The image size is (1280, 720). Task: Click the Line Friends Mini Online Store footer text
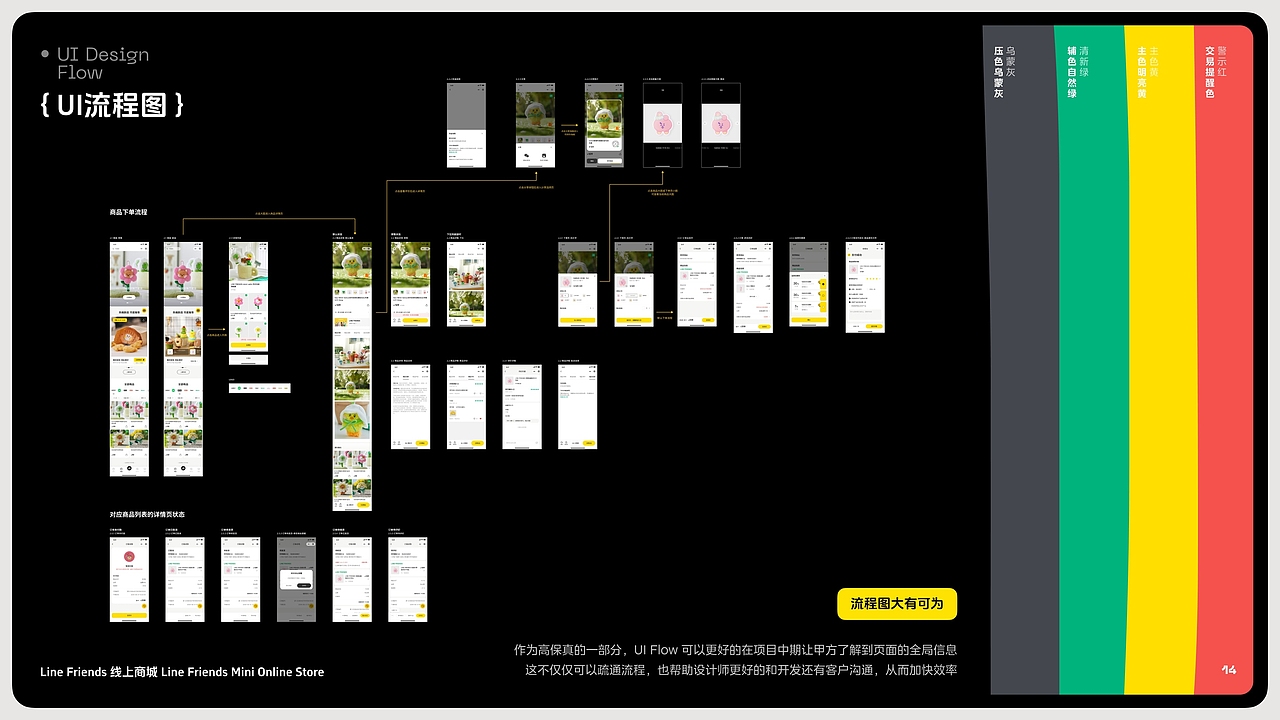coord(182,672)
